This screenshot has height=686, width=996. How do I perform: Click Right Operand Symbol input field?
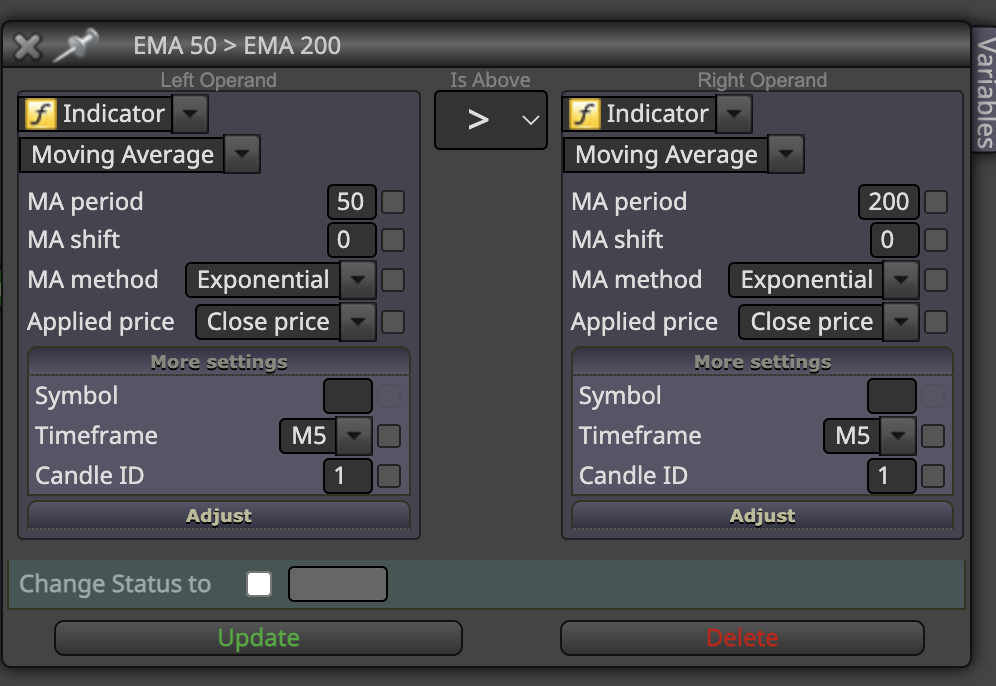(x=892, y=396)
